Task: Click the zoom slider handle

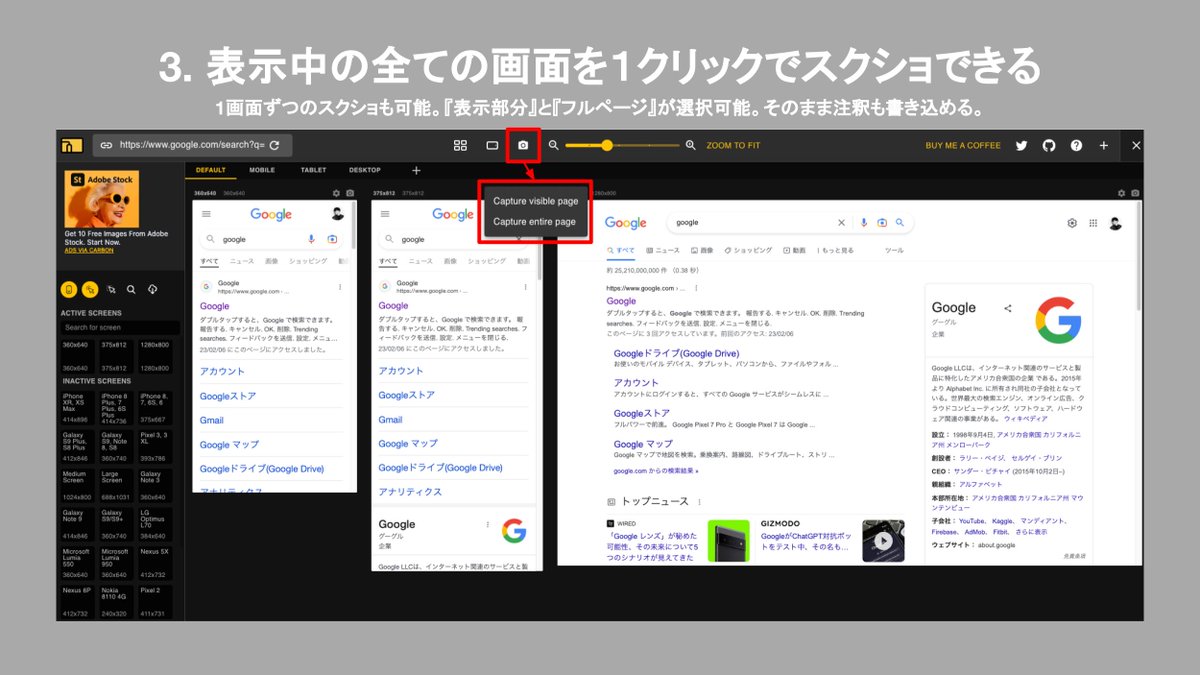Action: pos(607,145)
